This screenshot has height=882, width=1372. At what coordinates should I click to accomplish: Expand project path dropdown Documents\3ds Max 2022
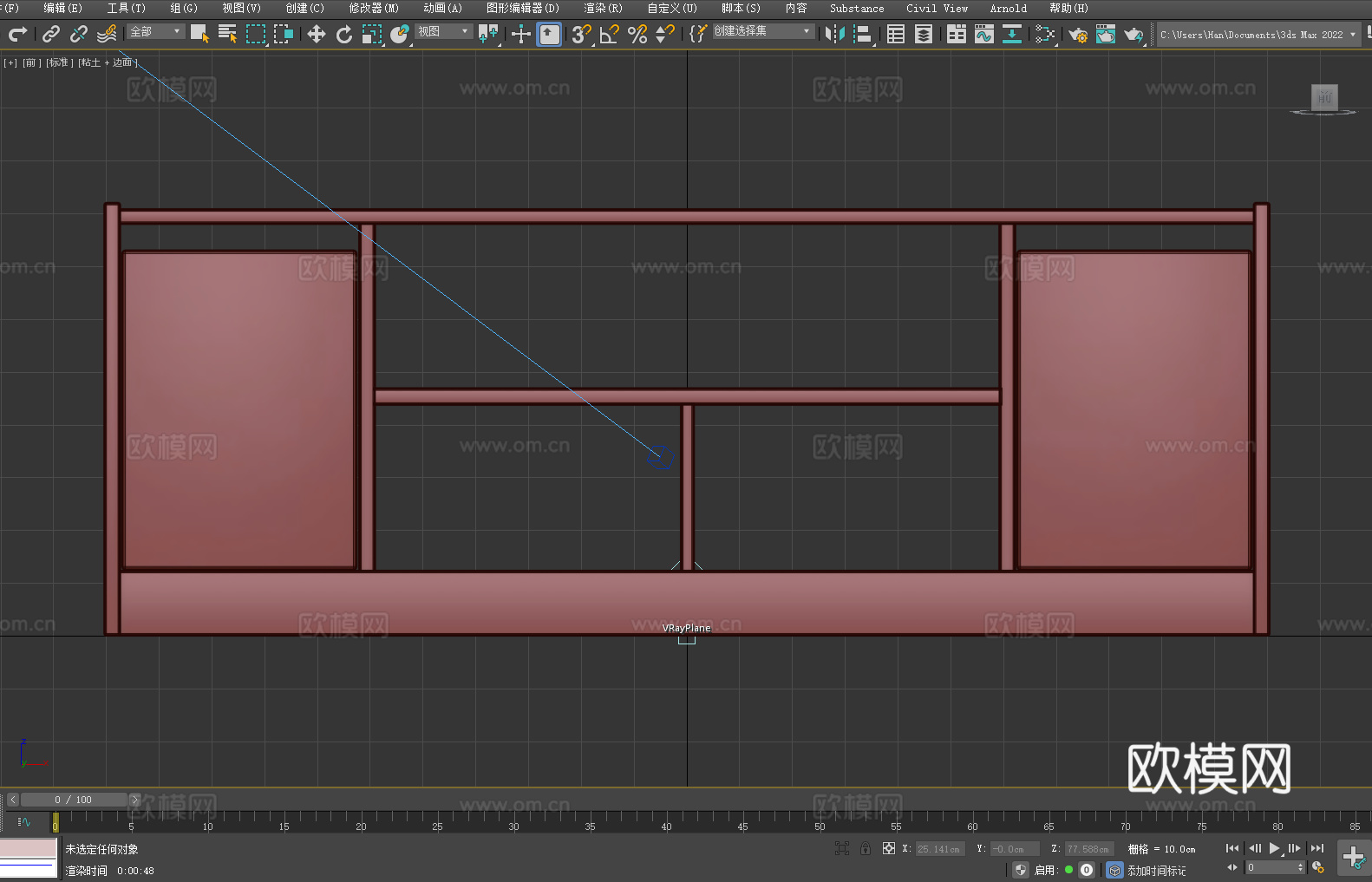(1258, 35)
